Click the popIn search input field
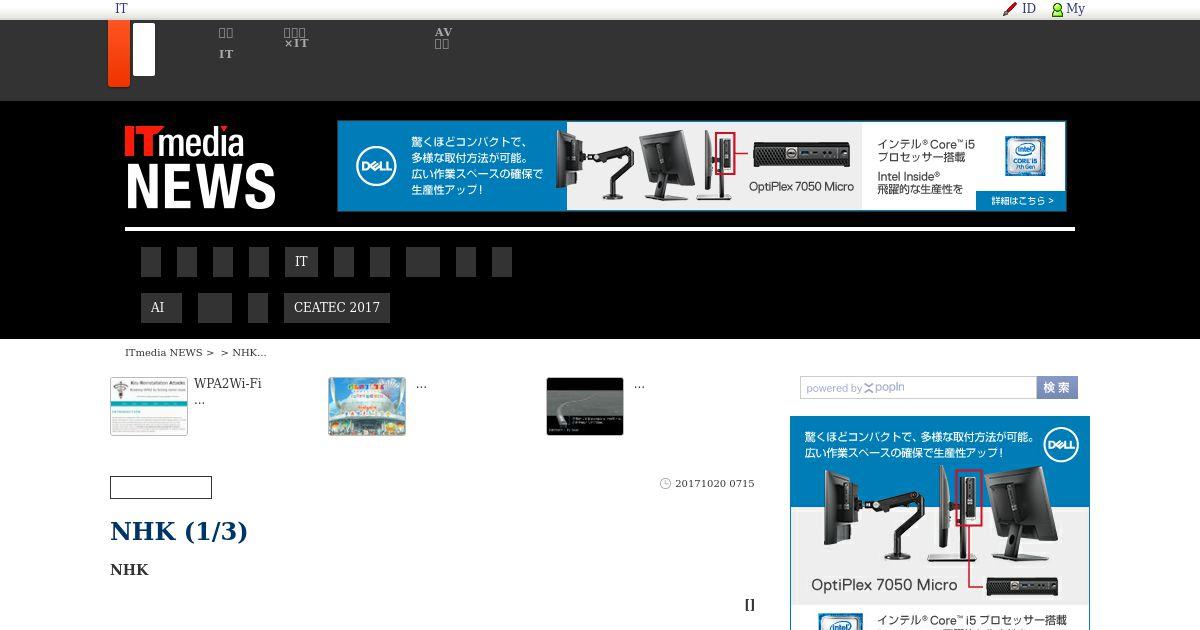 [x=918, y=388]
